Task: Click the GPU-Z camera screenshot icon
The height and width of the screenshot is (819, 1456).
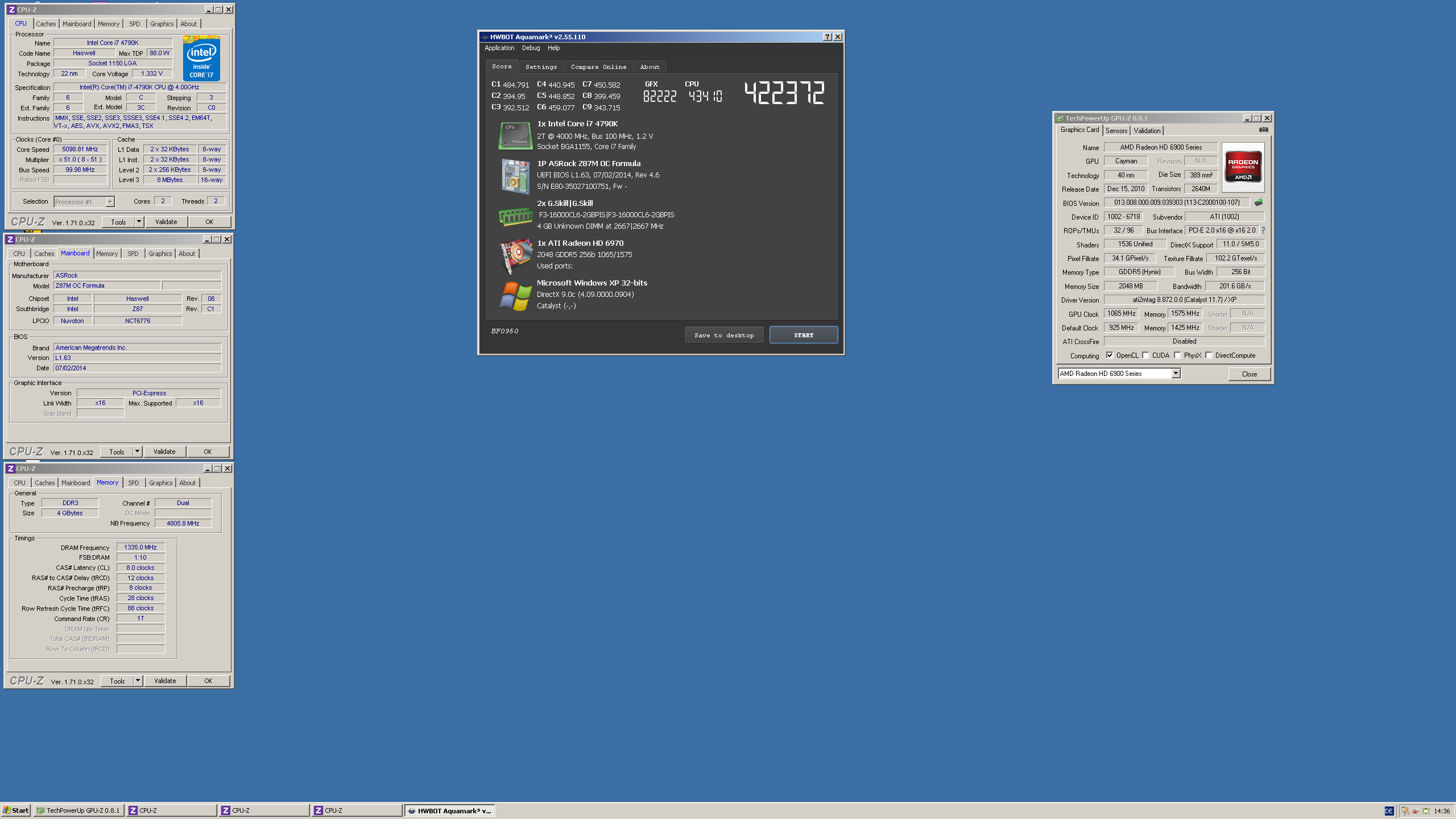Action: 1263,130
